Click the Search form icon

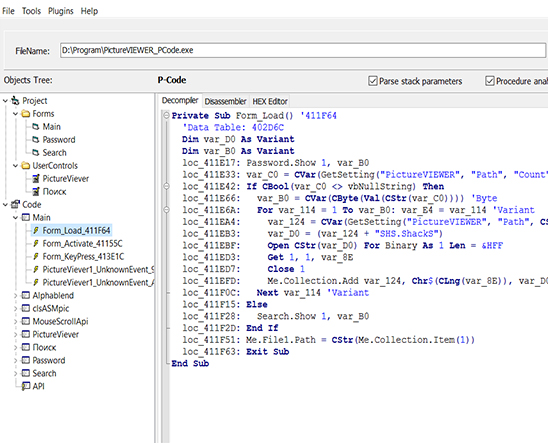click(36, 153)
